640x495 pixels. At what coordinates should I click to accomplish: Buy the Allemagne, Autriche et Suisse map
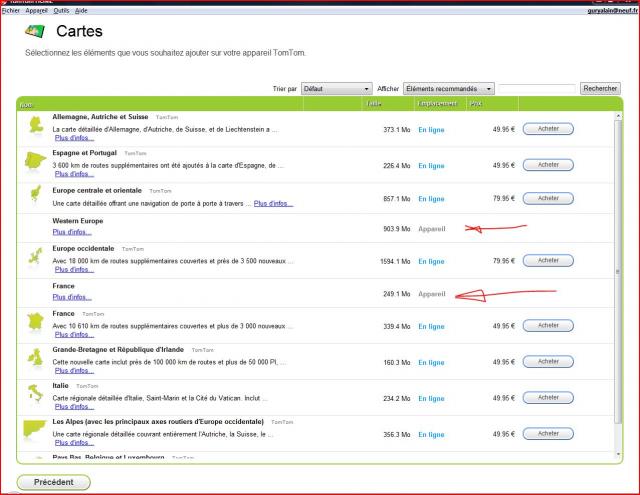pyautogui.click(x=548, y=129)
